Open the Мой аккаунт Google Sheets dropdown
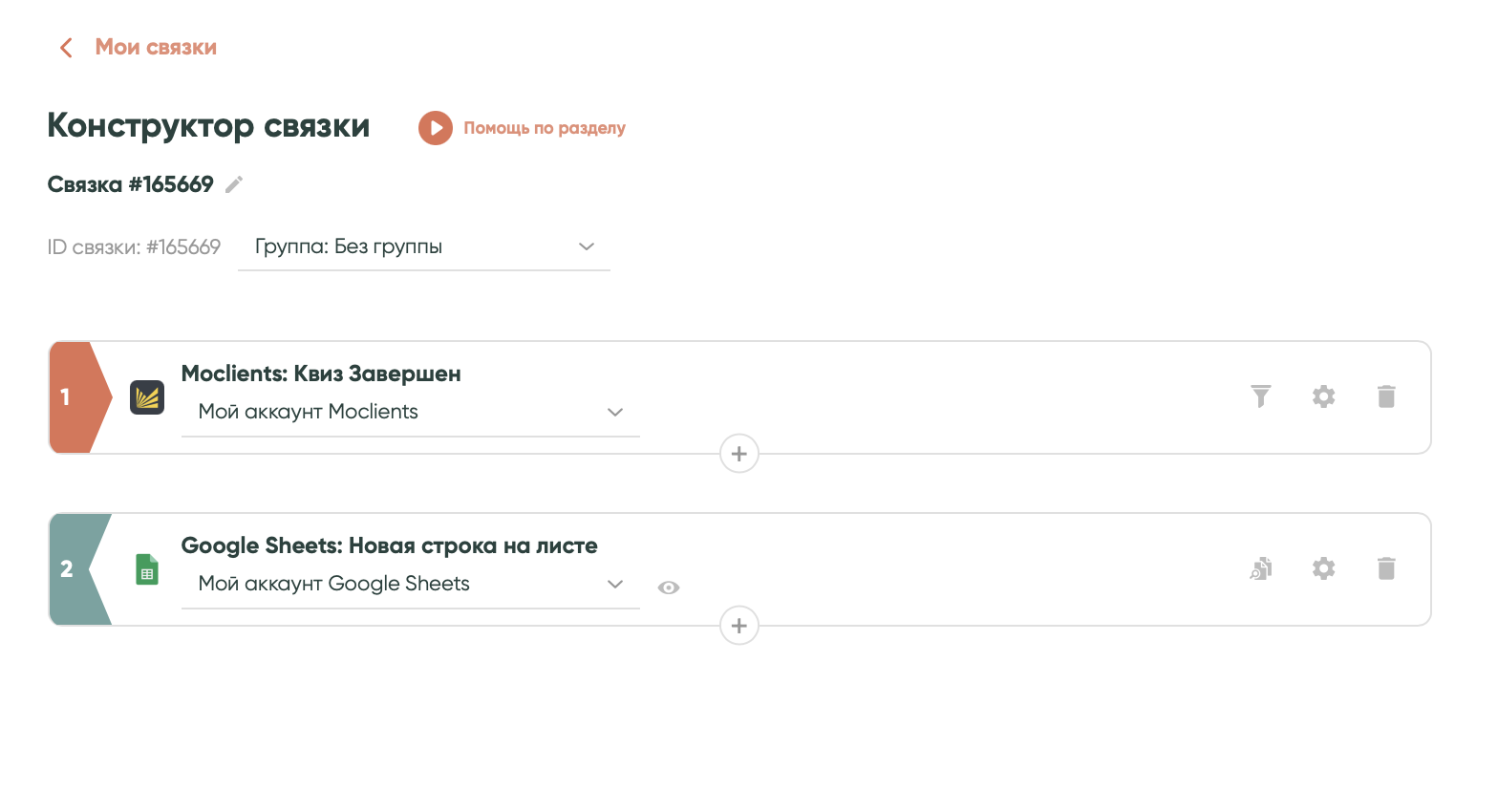The width and height of the screenshot is (1498, 812). [410, 584]
